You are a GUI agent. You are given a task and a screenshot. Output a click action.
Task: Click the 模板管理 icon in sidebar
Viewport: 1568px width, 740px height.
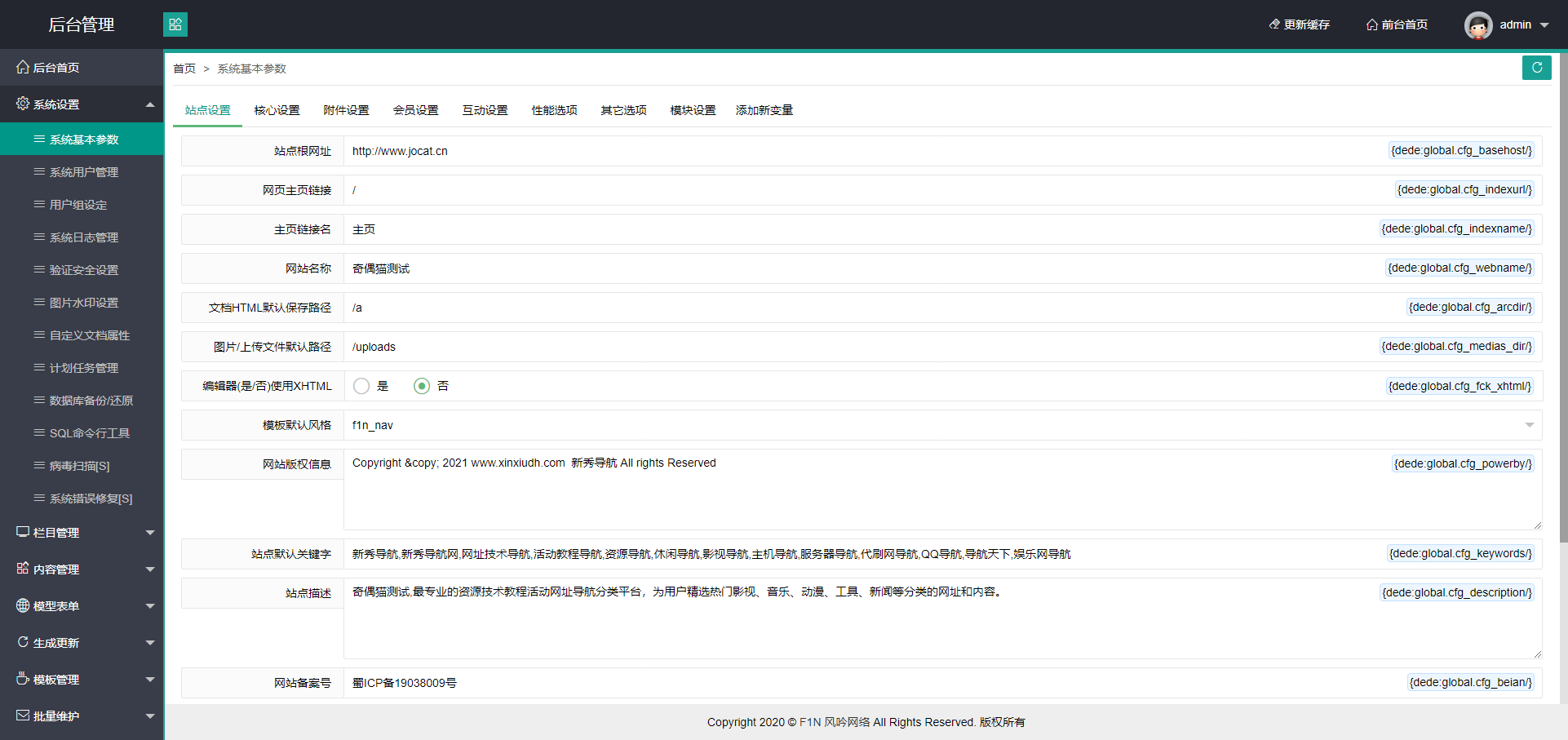(23, 679)
